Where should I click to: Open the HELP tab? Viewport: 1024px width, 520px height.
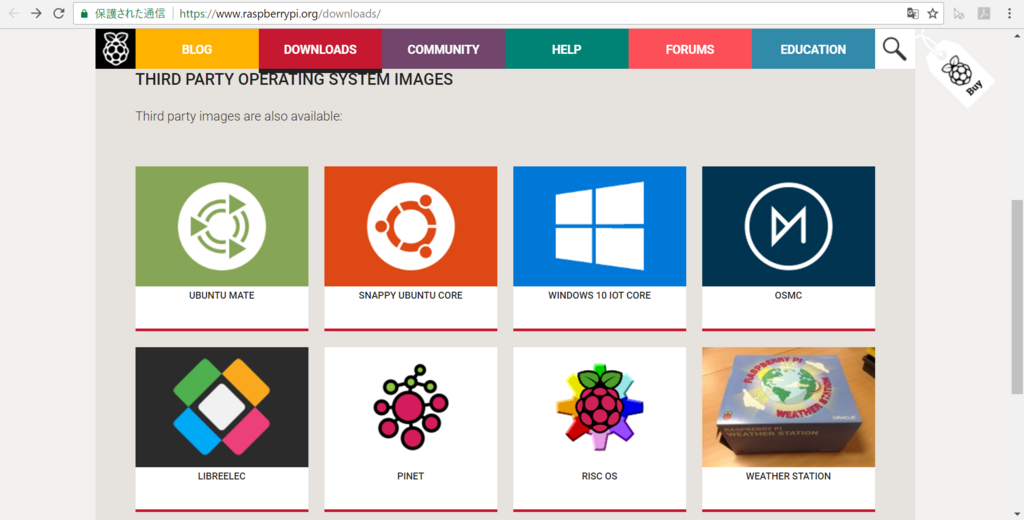567,49
